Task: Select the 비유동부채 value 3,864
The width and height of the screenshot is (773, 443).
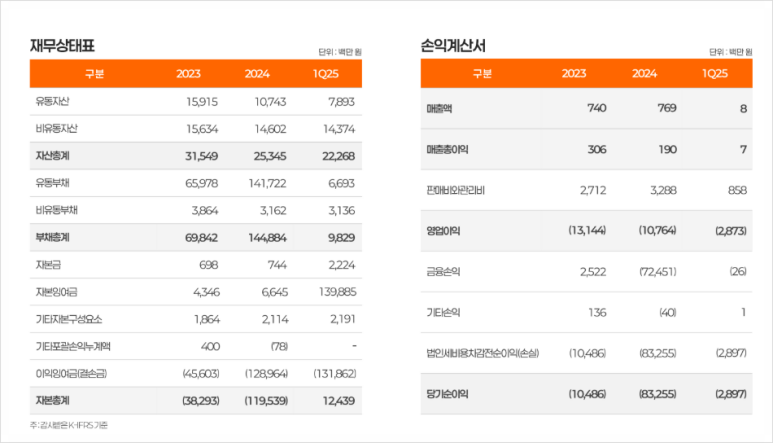Action: coord(205,210)
